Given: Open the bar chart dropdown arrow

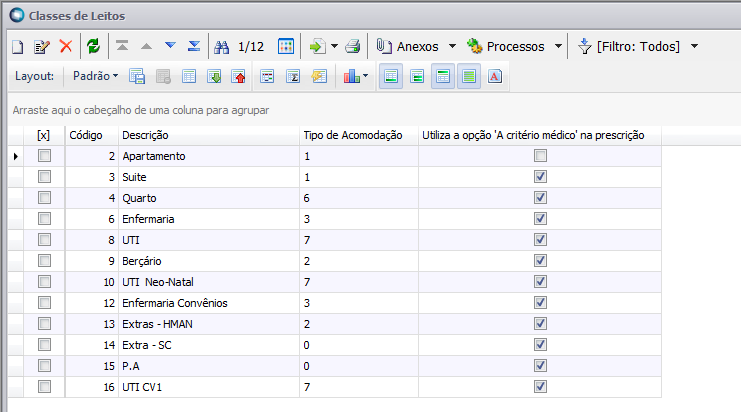Looking at the screenshot, I should coord(365,76).
